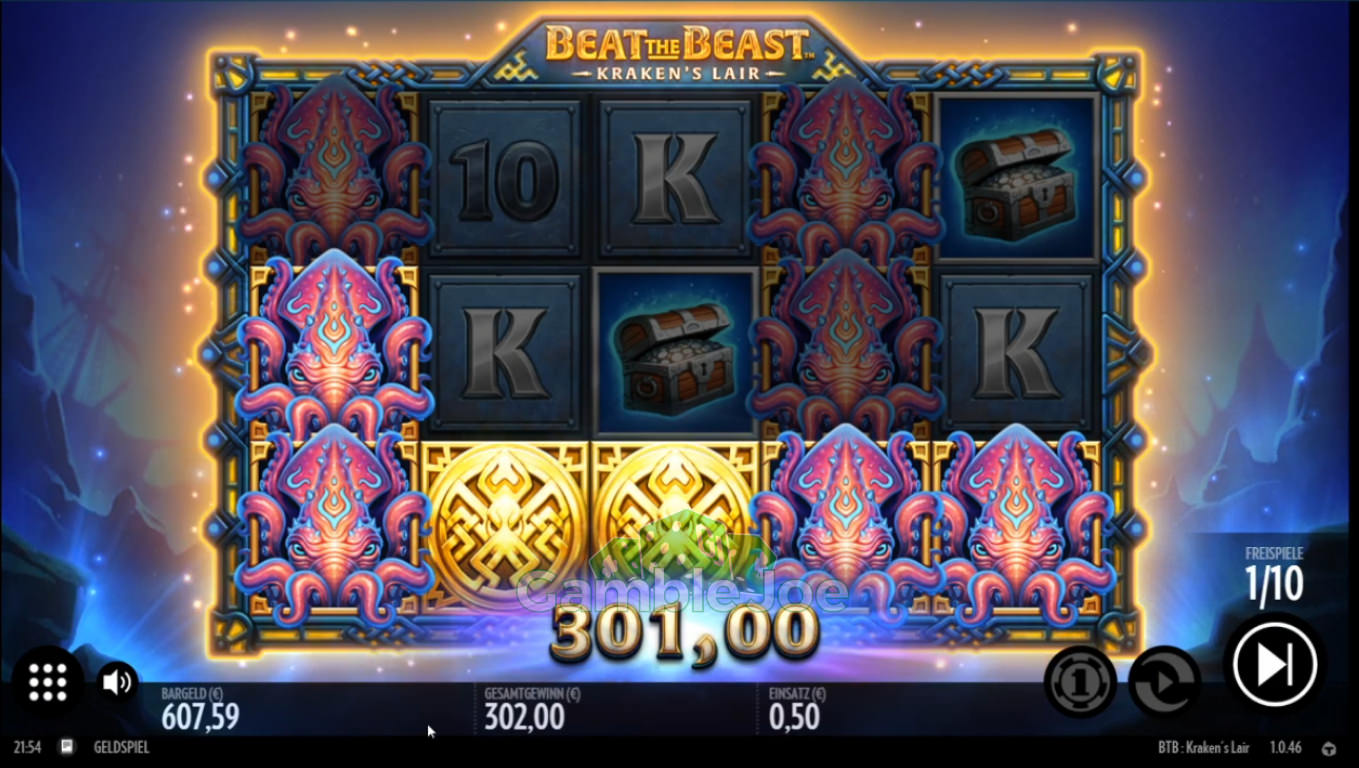Screen dimensions: 1359x768
Task: Click the top-row K symbol on reel three
Action: pyautogui.click(x=675, y=179)
